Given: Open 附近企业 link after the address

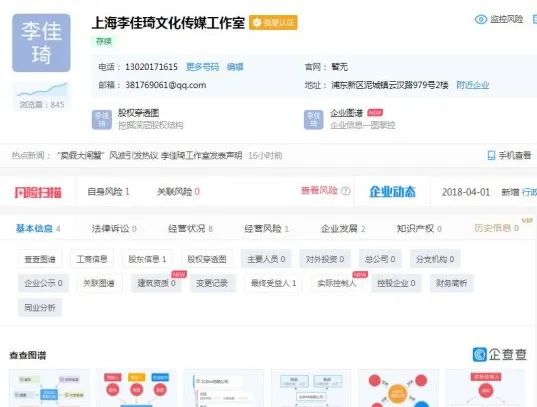Looking at the screenshot, I should point(473,85).
